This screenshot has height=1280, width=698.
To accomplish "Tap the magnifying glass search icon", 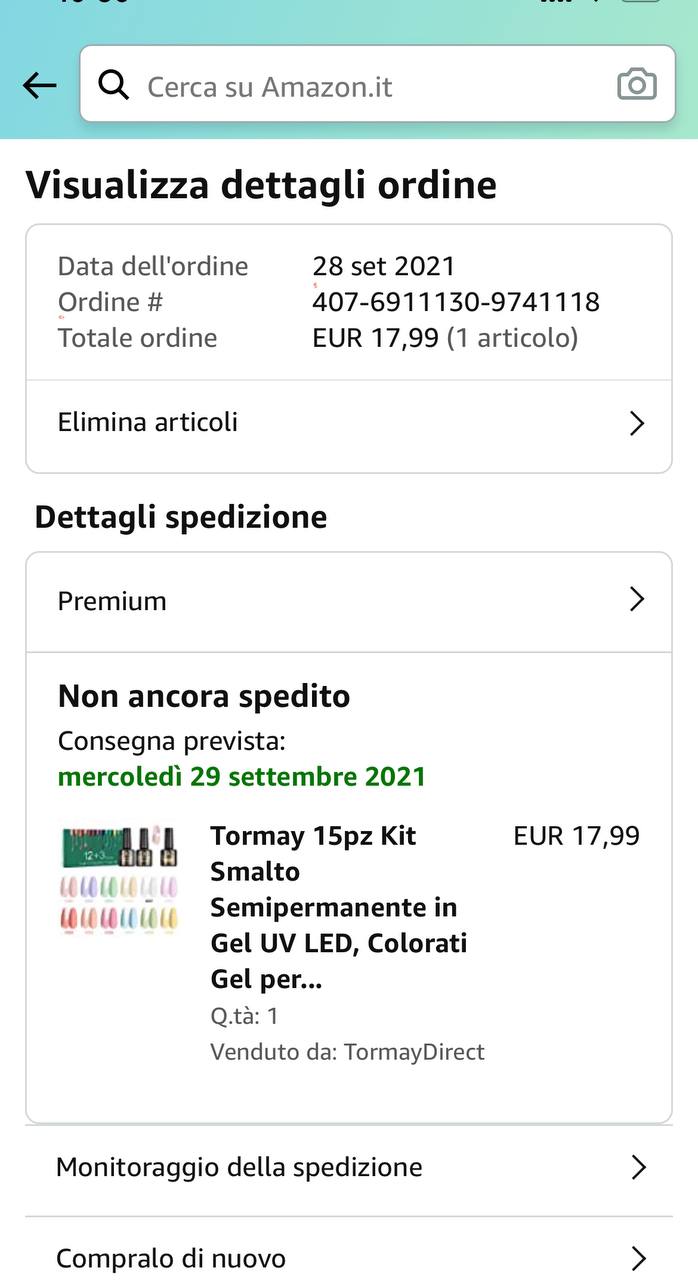I will pos(114,86).
